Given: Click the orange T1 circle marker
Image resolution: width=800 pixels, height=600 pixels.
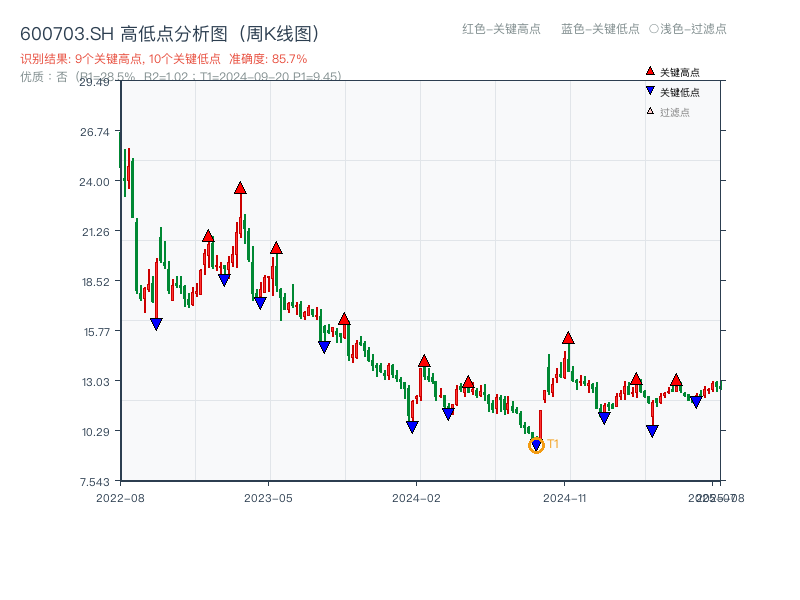Looking at the screenshot, I should [536, 445].
